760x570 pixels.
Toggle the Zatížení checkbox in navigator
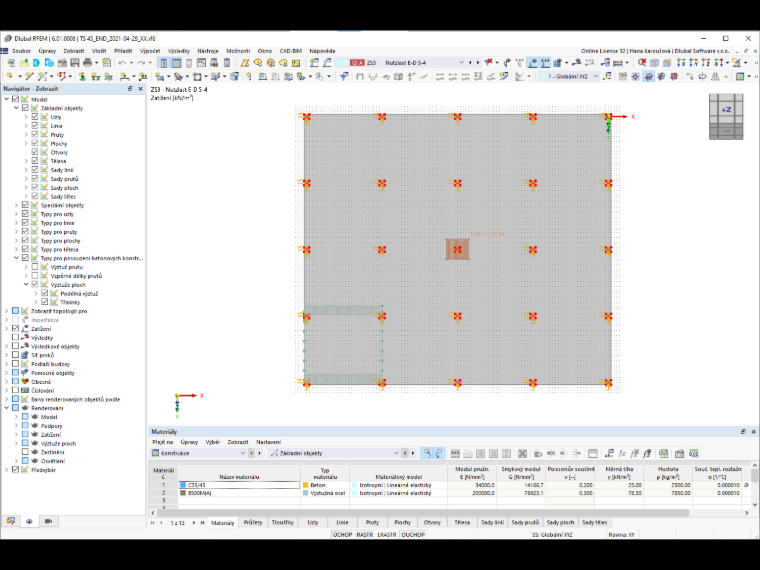(x=16, y=329)
